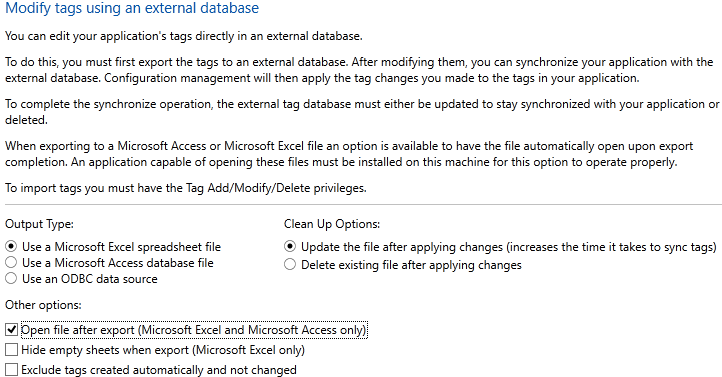Screen dimensions: 722x377
Task: Click the 'Output Type:' section label
Action: click(40, 224)
